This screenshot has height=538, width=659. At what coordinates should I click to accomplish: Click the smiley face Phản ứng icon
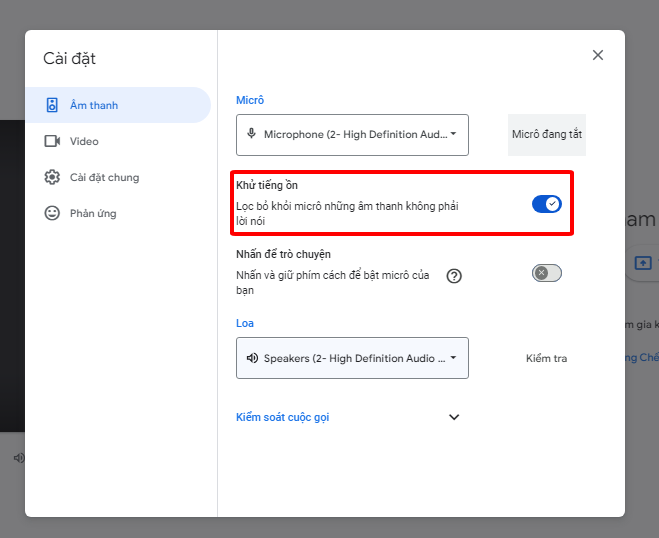[x=52, y=213]
